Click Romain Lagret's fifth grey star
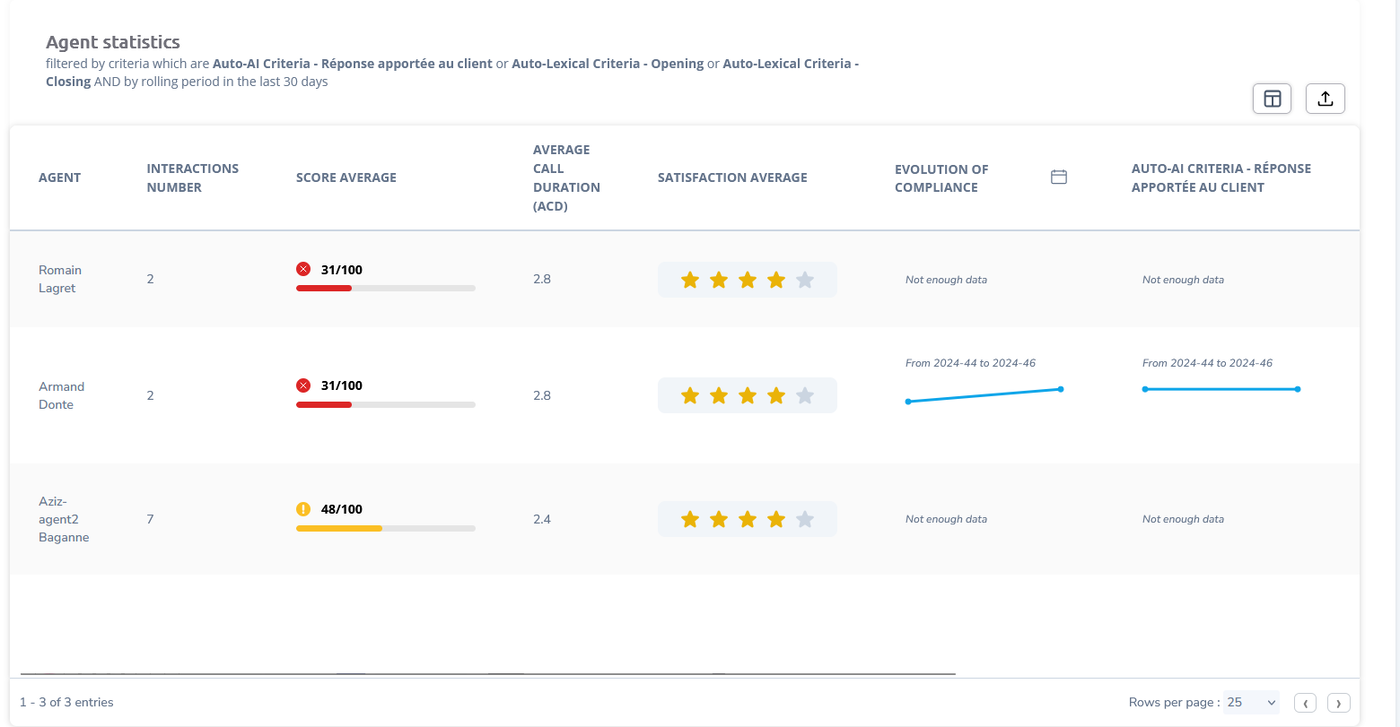1400x727 pixels. (x=805, y=280)
